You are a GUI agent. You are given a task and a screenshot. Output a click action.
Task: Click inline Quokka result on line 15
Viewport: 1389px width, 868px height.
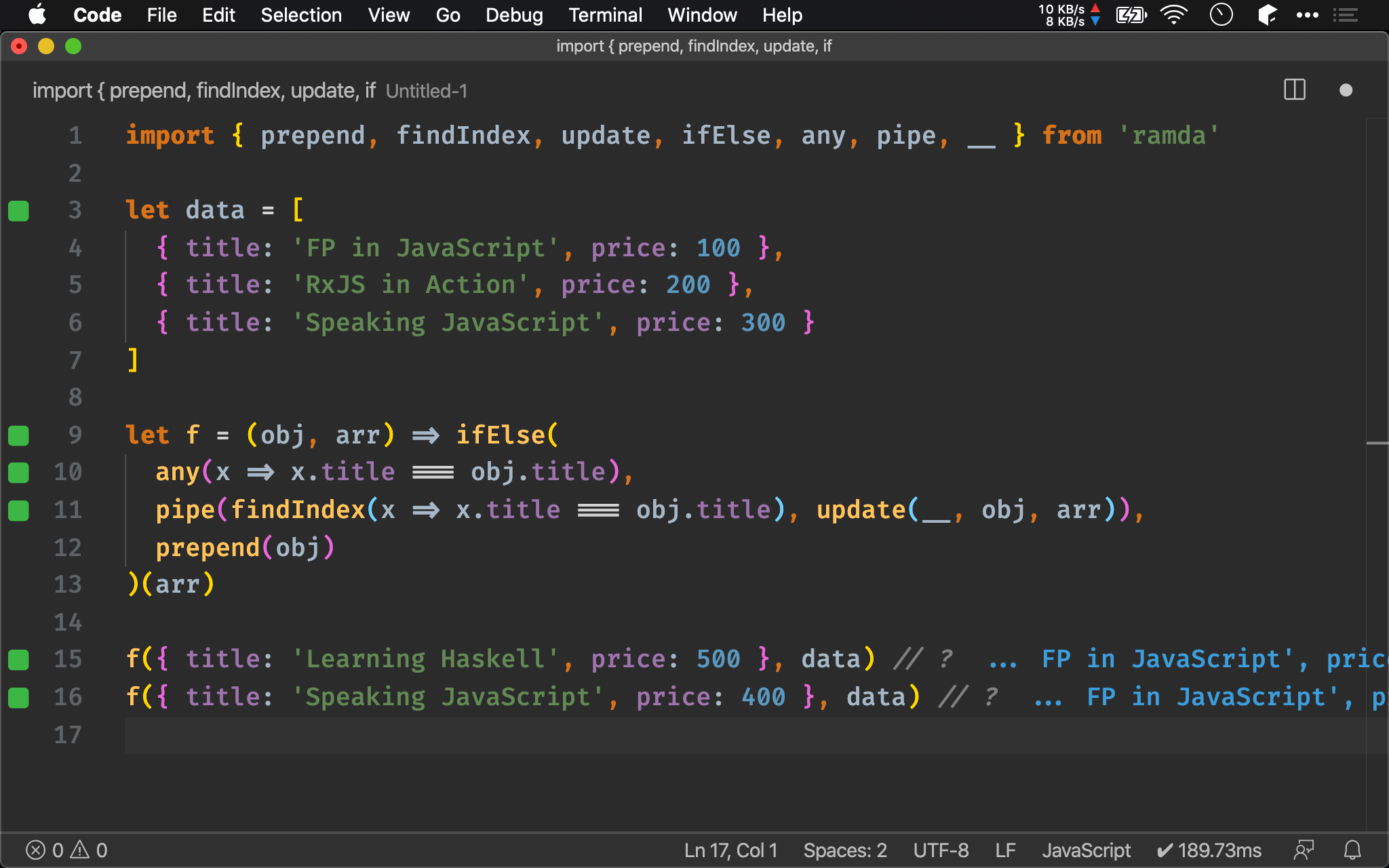click(1187, 659)
